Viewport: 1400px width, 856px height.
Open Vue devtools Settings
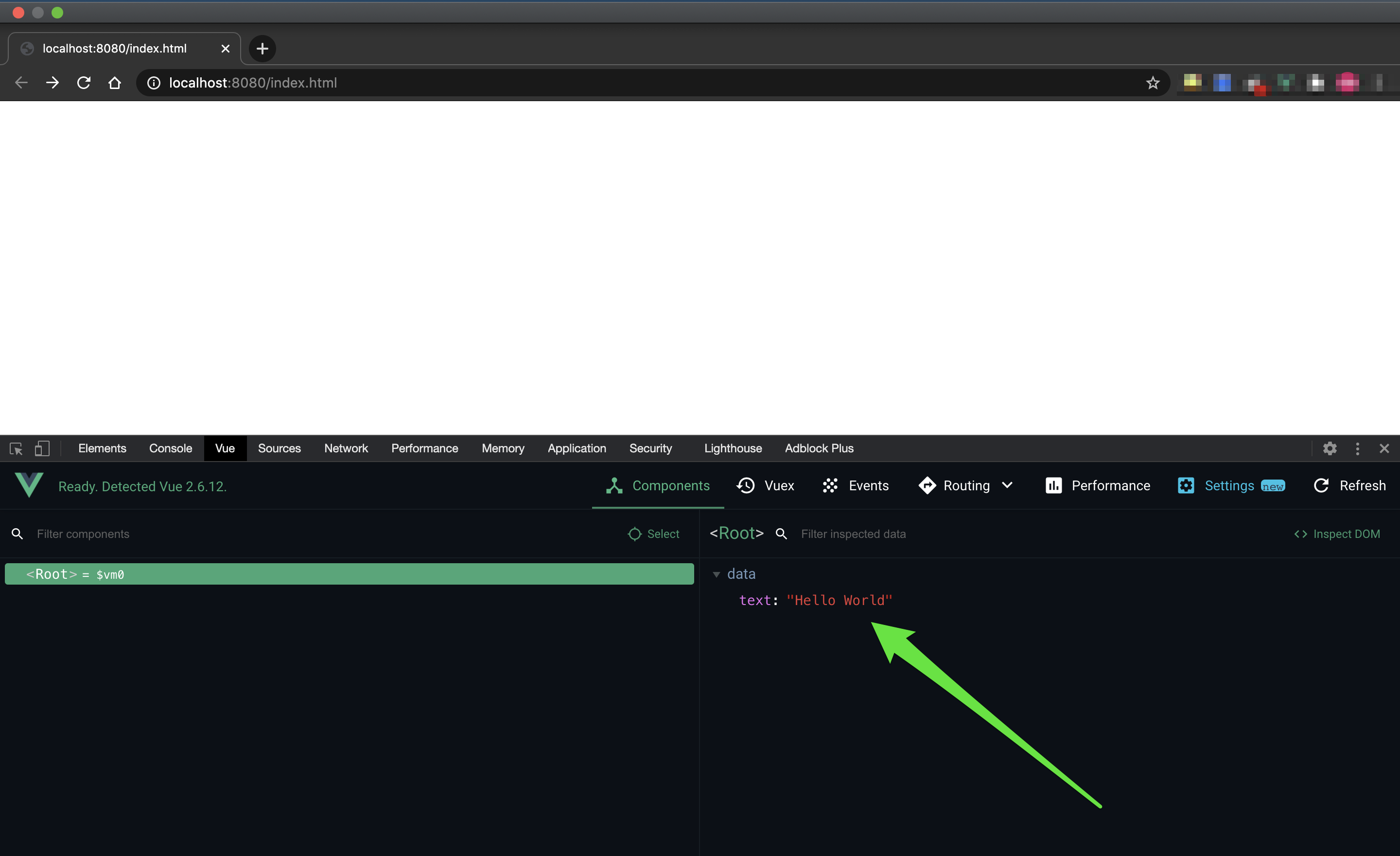[x=1229, y=485]
